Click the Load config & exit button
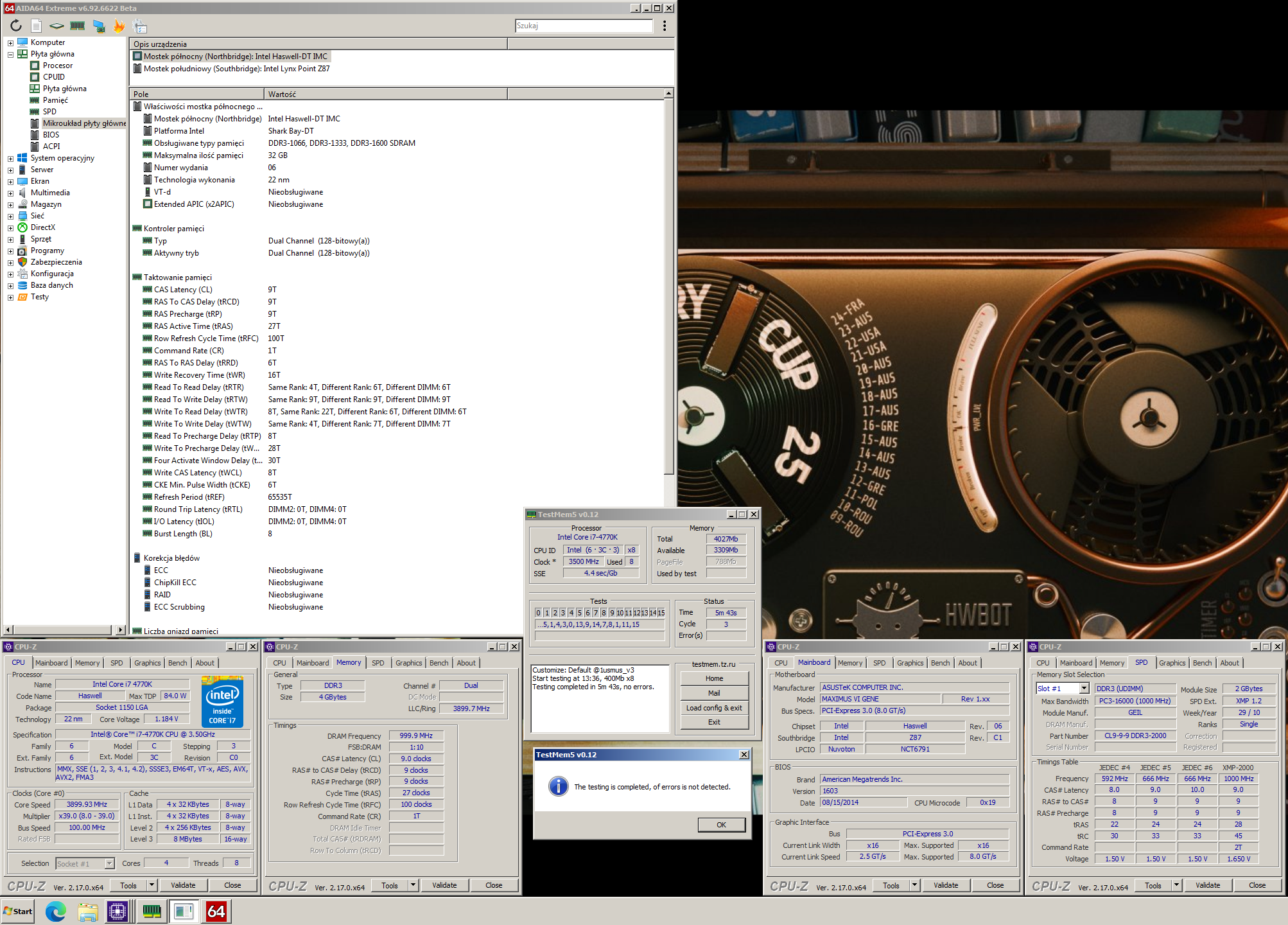Viewport: 1288px width, 925px height. tap(714, 708)
